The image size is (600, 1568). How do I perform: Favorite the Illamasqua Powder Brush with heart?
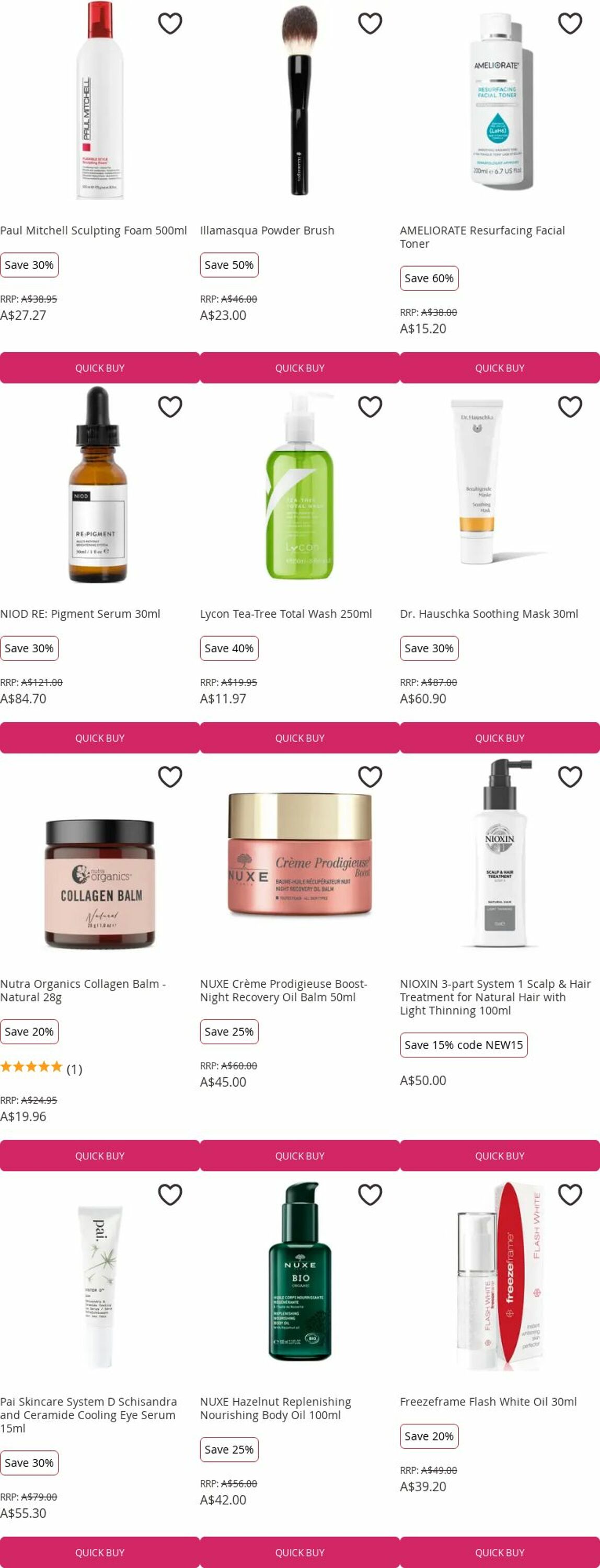coord(370,24)
